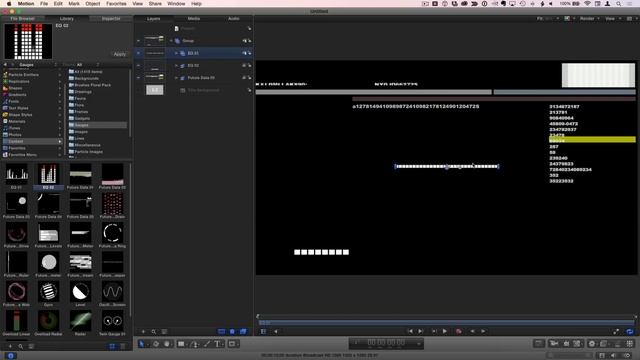This screenshot has height=360, width=640.
Task: Select the Oscilloscope Screen thumbnail
Action: point(112,294)
